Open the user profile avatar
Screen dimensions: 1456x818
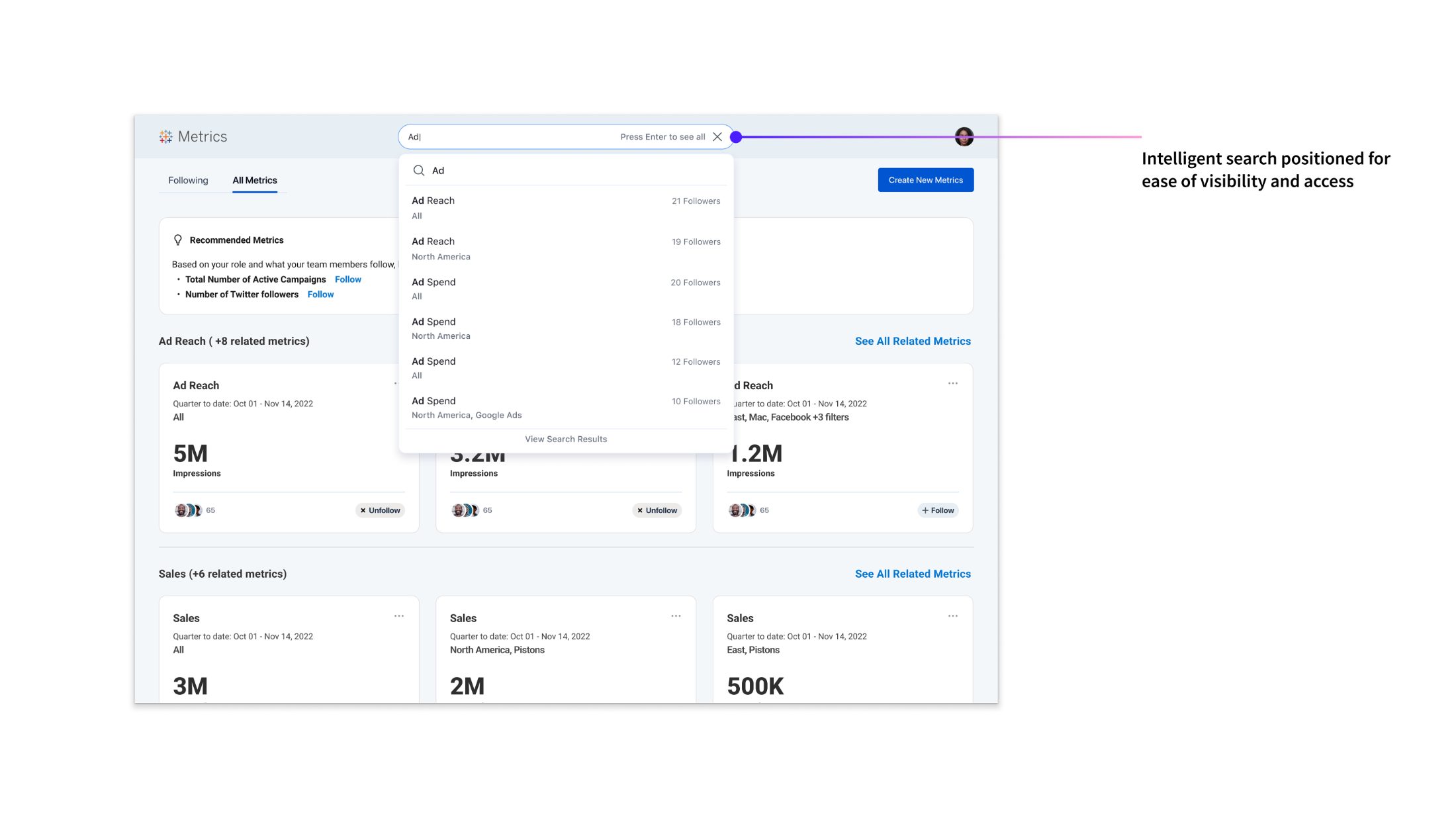(x=964, y=137)
